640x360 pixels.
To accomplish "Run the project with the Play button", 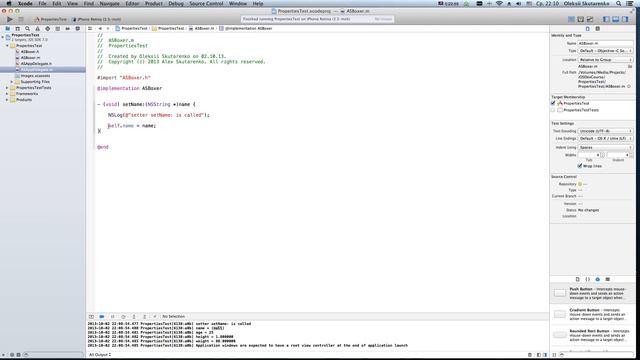I will pos(10,19).
